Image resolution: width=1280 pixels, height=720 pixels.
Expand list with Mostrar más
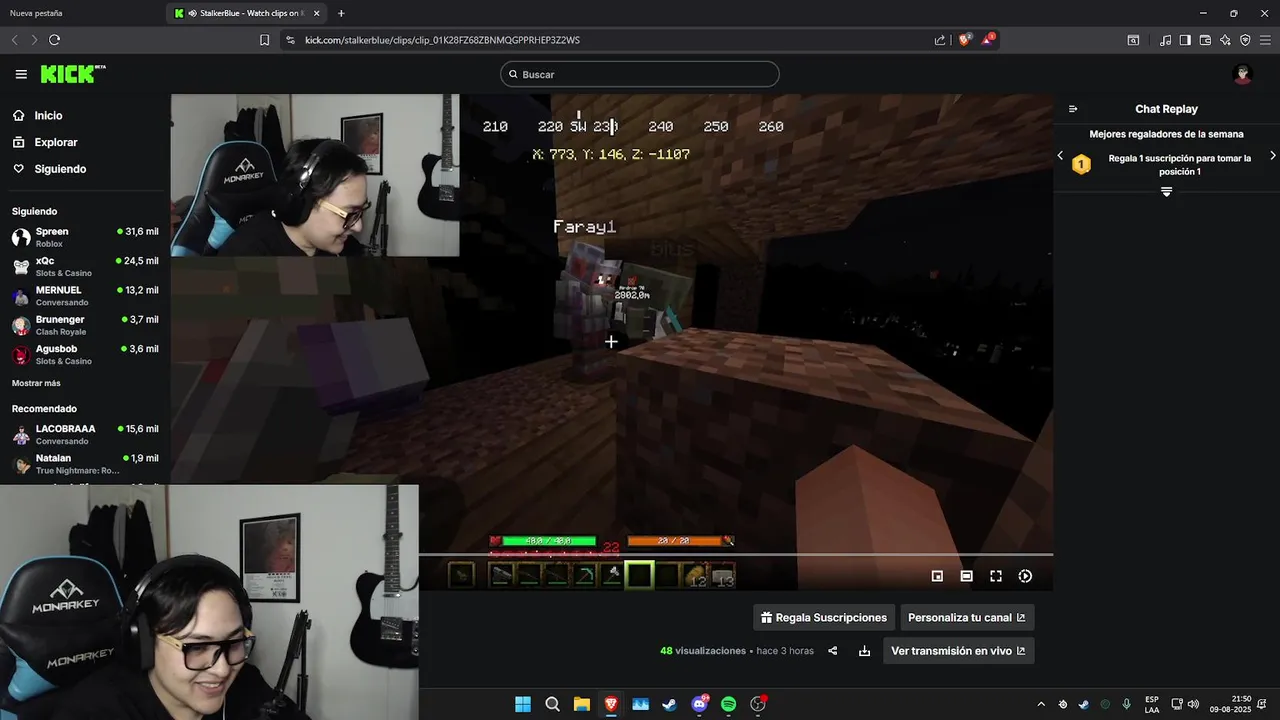point(36,383)
